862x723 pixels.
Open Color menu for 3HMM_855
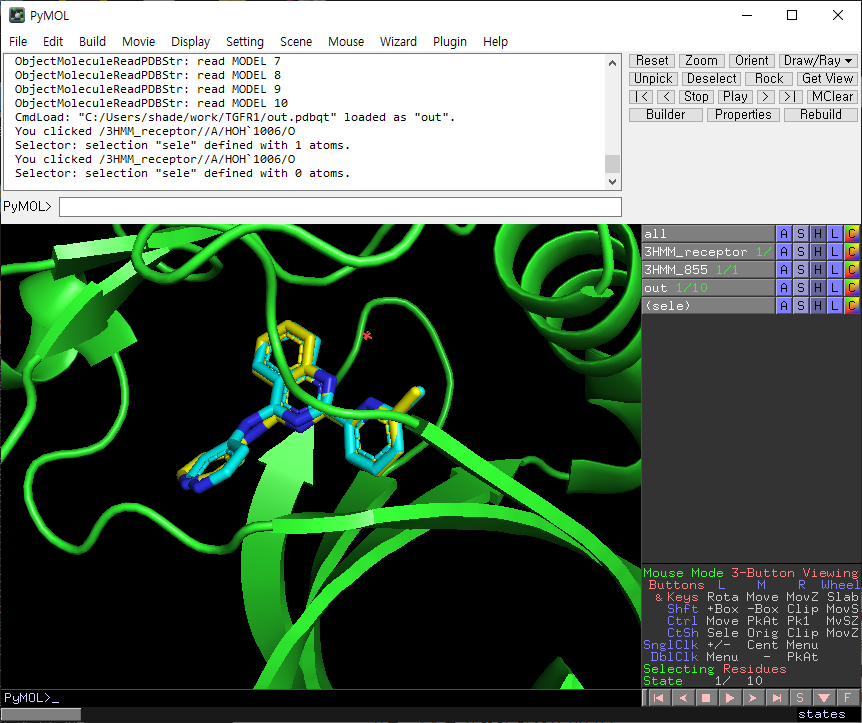852,270
